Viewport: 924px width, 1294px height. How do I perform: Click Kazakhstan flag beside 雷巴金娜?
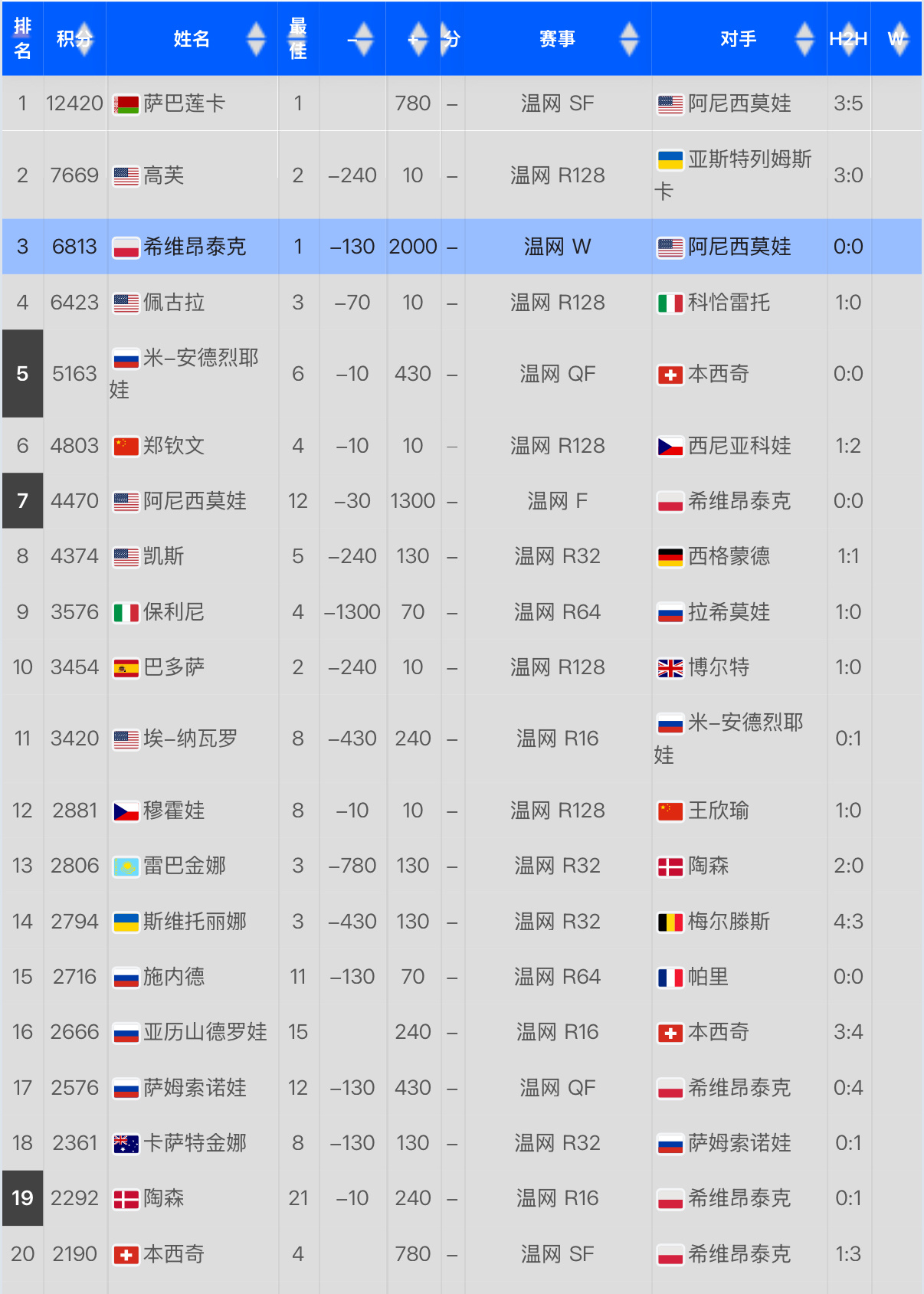point(126,866)
